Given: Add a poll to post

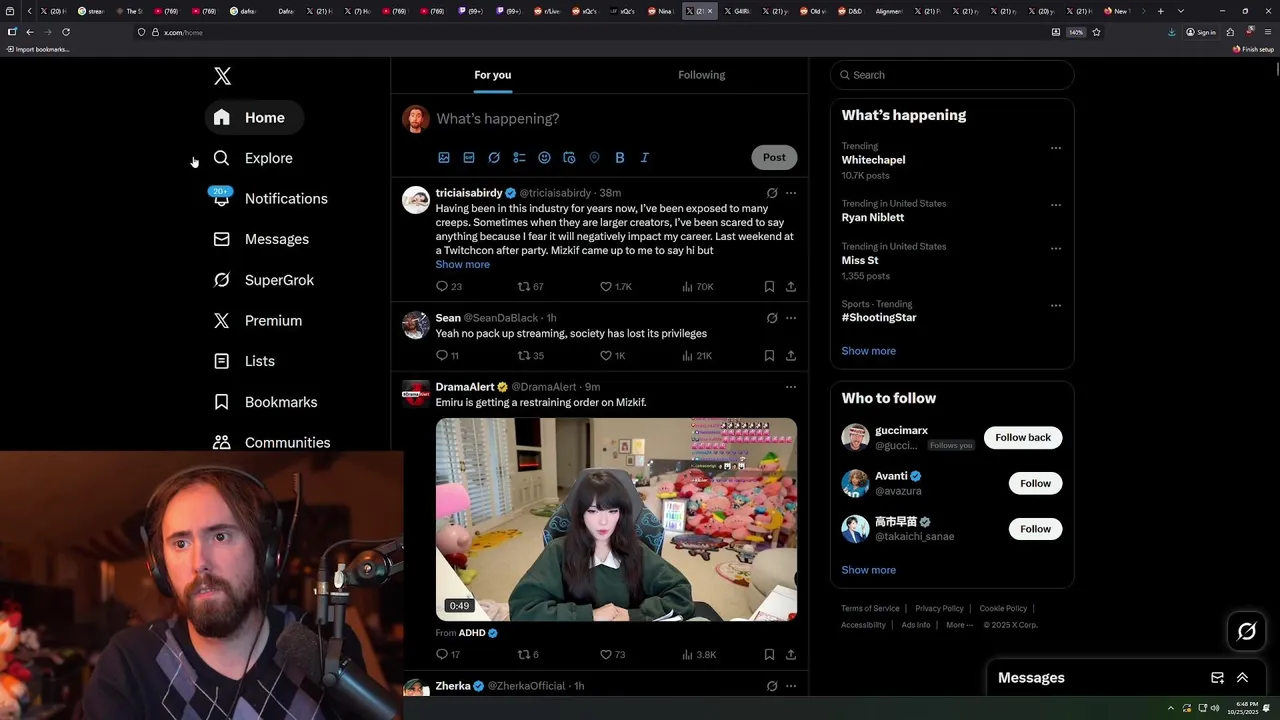Looking at the screenshot, I should pyautogui.click(x=519, y=158).
